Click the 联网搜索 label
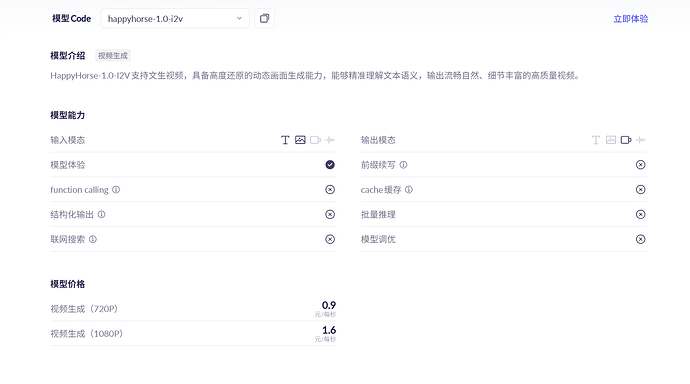The width and height of the screenshot is (690, 384). [68, 239]
